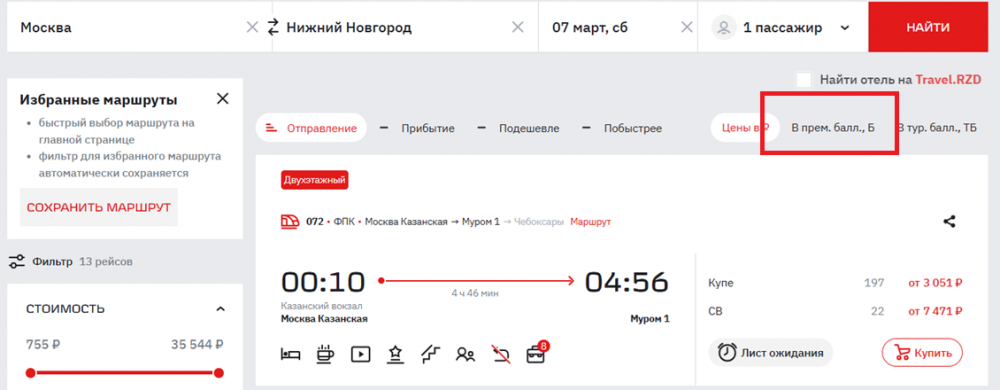Click Муром 1 arrival station name
The height and width of the screenshot is (390, 1000).
point(650,319)
